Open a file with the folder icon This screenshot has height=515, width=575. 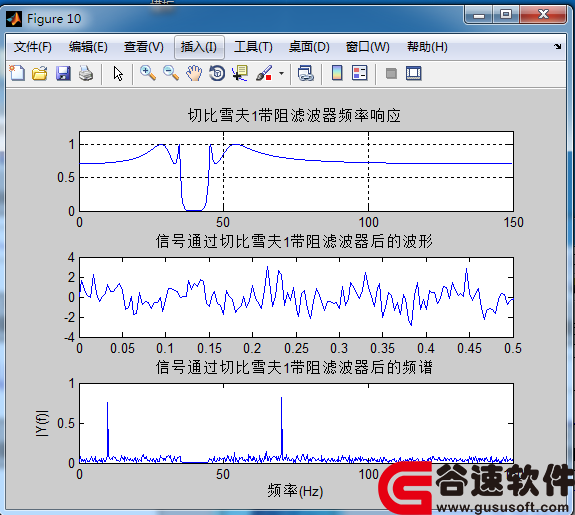click(40, 73)
